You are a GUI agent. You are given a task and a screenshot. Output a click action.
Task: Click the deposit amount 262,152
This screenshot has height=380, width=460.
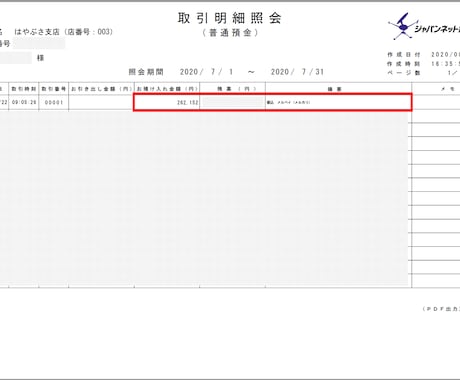coord(187,102)
